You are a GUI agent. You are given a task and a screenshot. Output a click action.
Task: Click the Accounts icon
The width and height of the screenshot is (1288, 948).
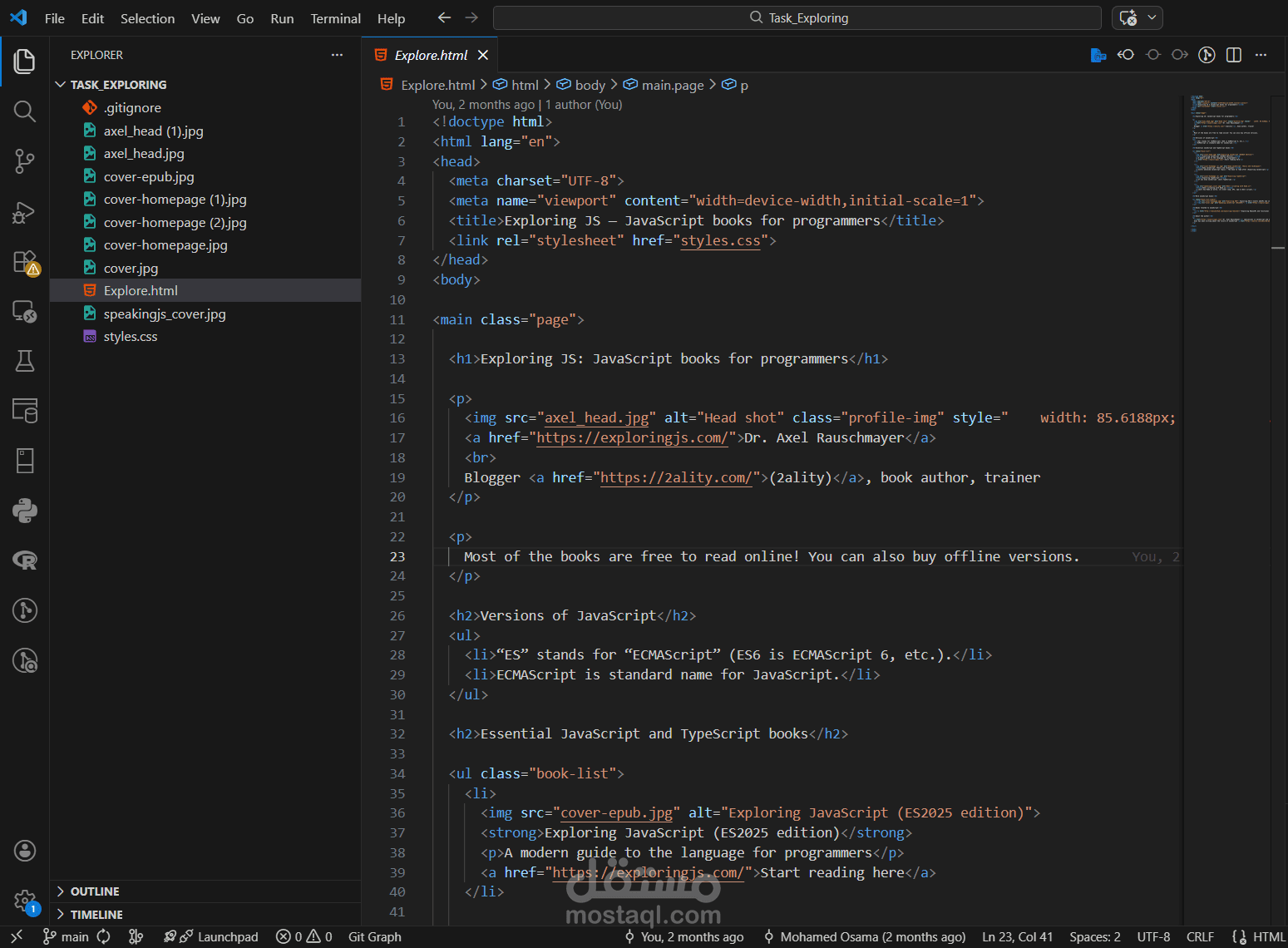click(x=25, y=851)
